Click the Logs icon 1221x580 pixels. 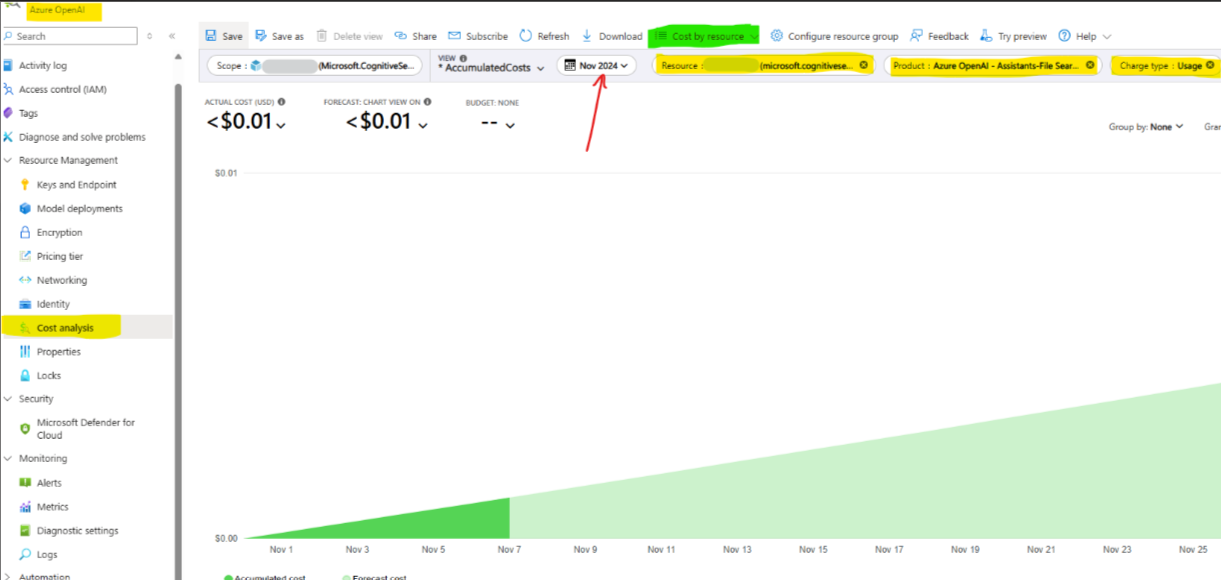26,555
